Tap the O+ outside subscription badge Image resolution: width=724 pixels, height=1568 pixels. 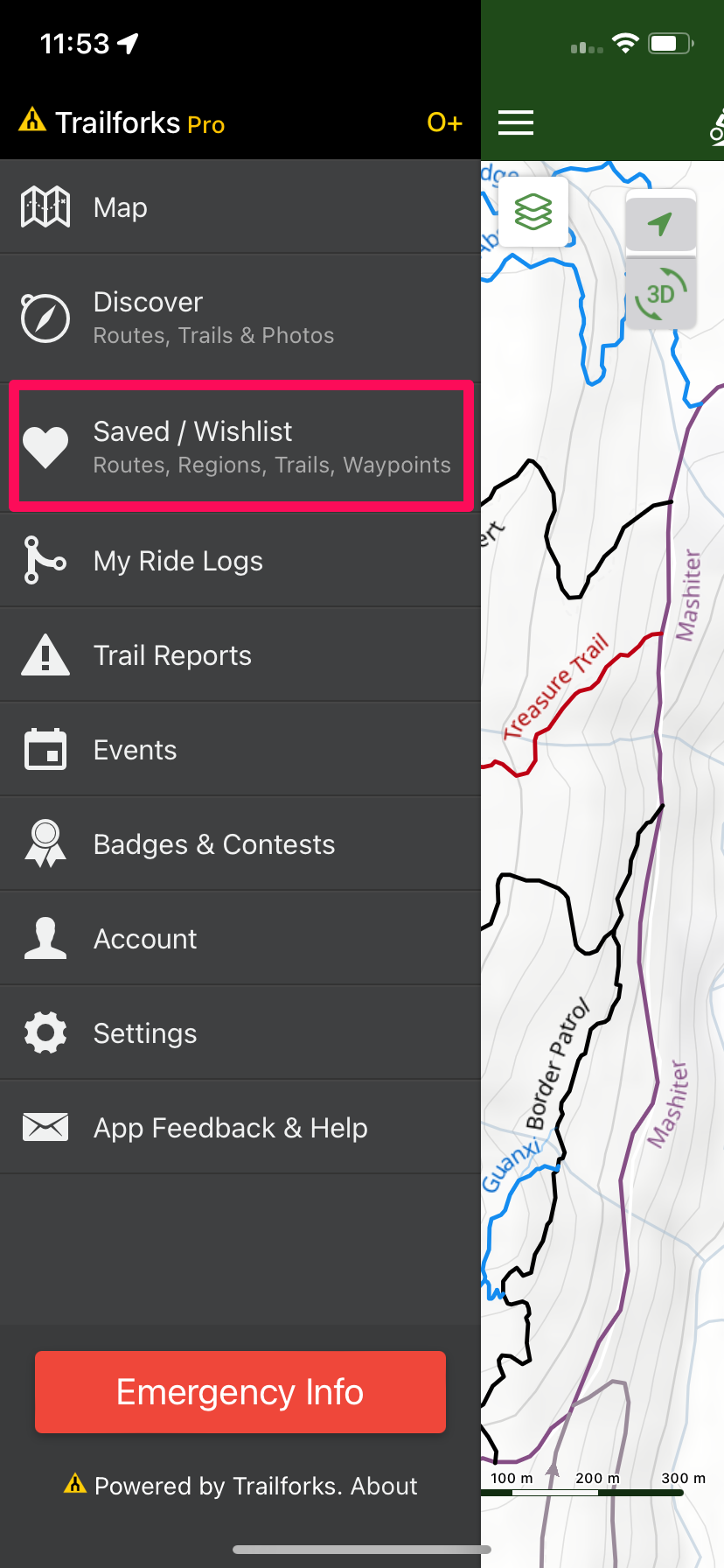444,122
